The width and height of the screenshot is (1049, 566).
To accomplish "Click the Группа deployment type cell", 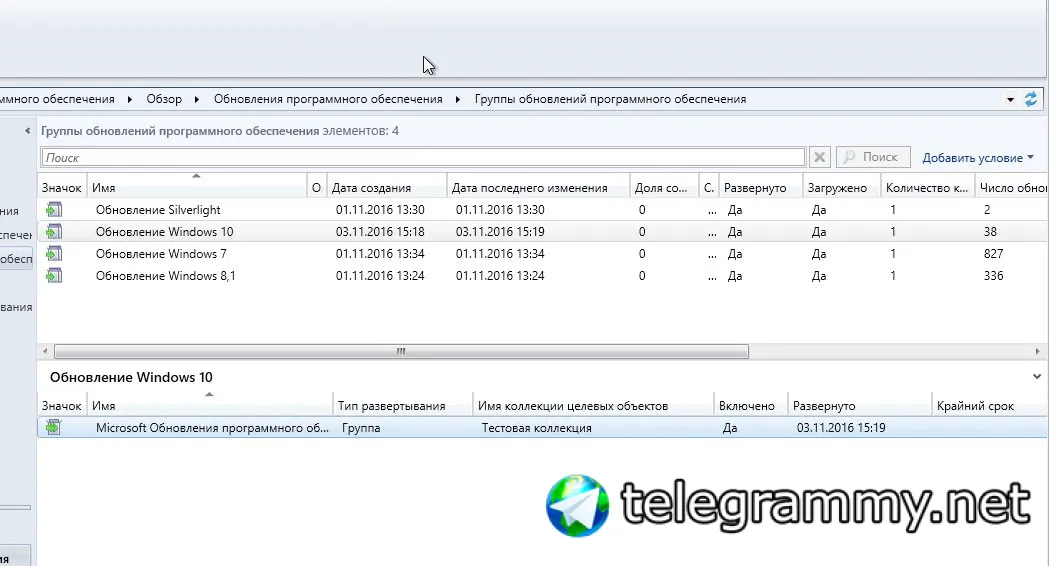I will coord(361,428).
